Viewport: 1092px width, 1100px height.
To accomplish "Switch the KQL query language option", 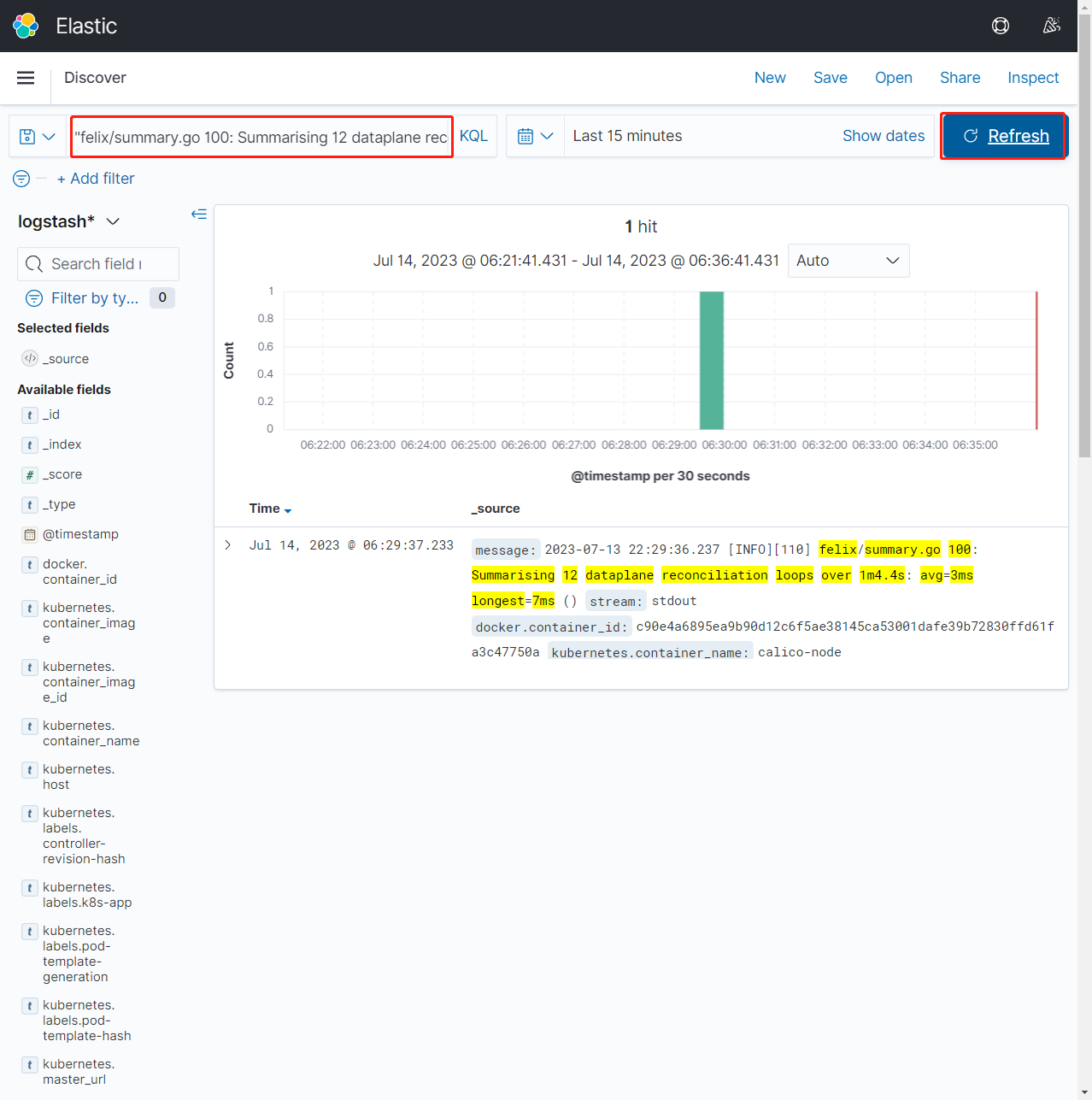I will point(473,136).
